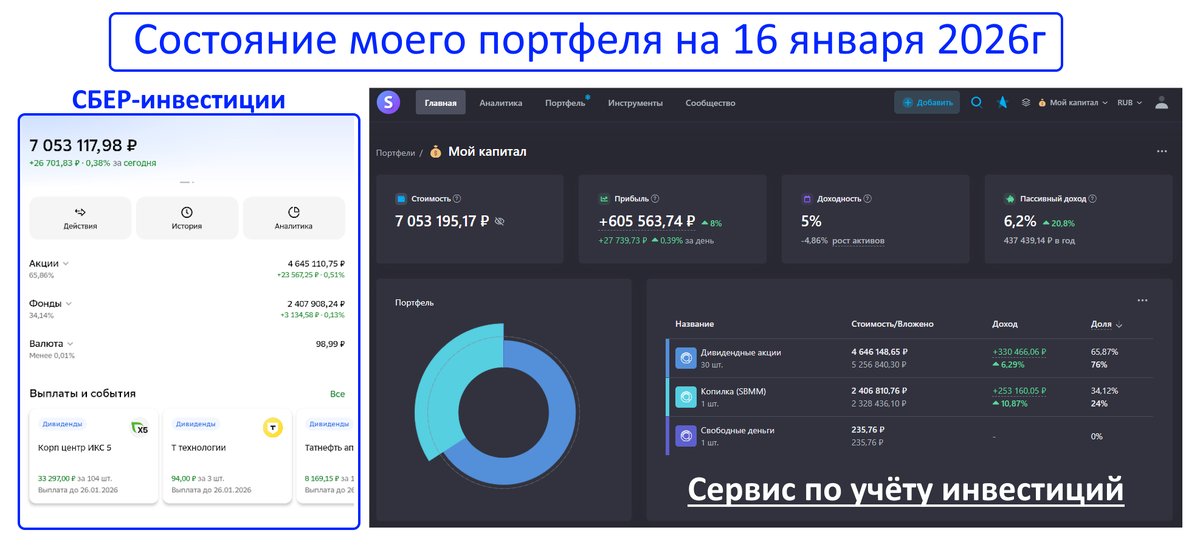The width and height of the screenshot is (1200, 544).
Task: Click the 4 645 110,75 ₽ Акции amount
Action: pyautogui.click(x=315, y=263)
